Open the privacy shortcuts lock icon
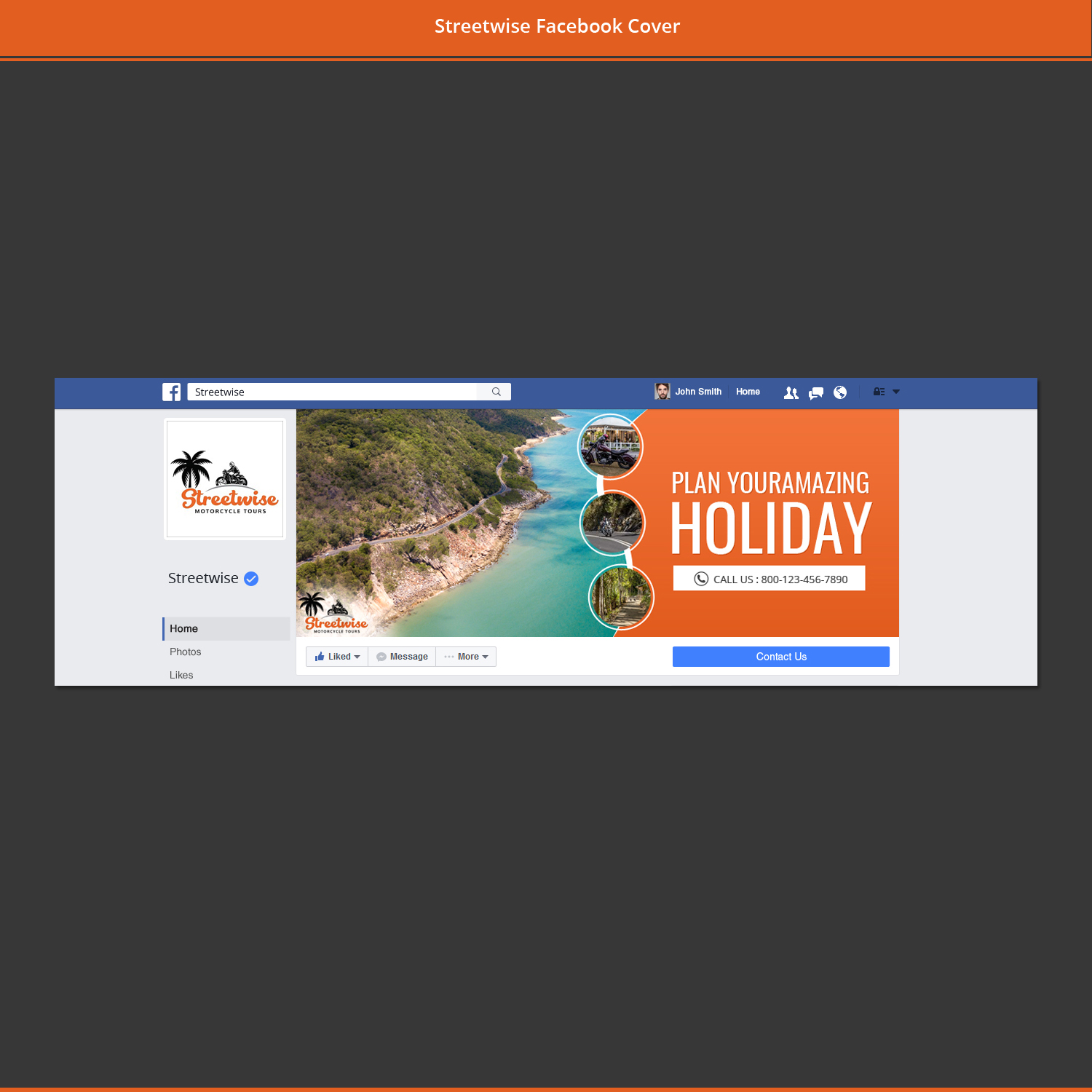The image size is (1092, 1092). (x=879, y=392)
